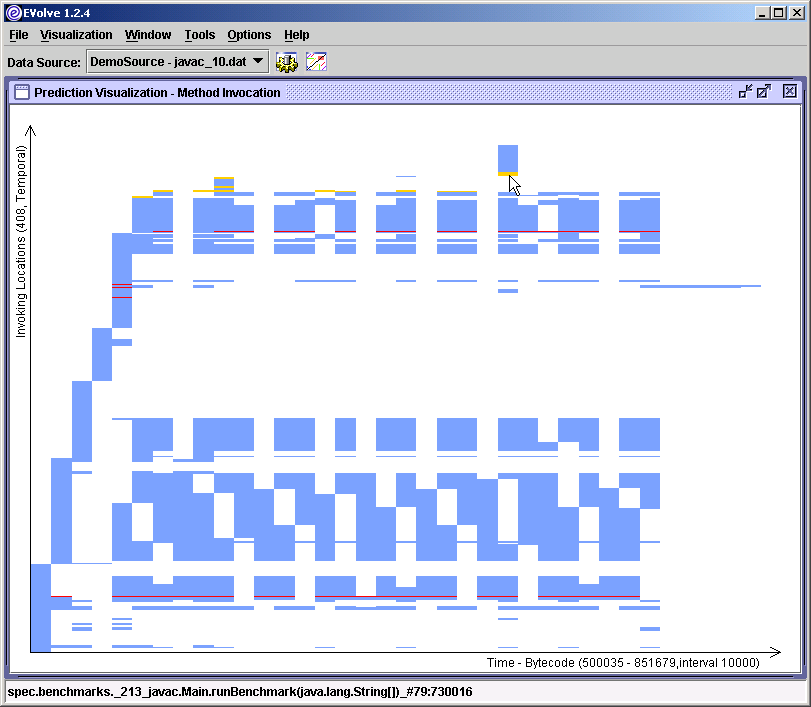Click the Prediction Visualization - Method Invocation title

pyautogui.click(x=157, y=93)
